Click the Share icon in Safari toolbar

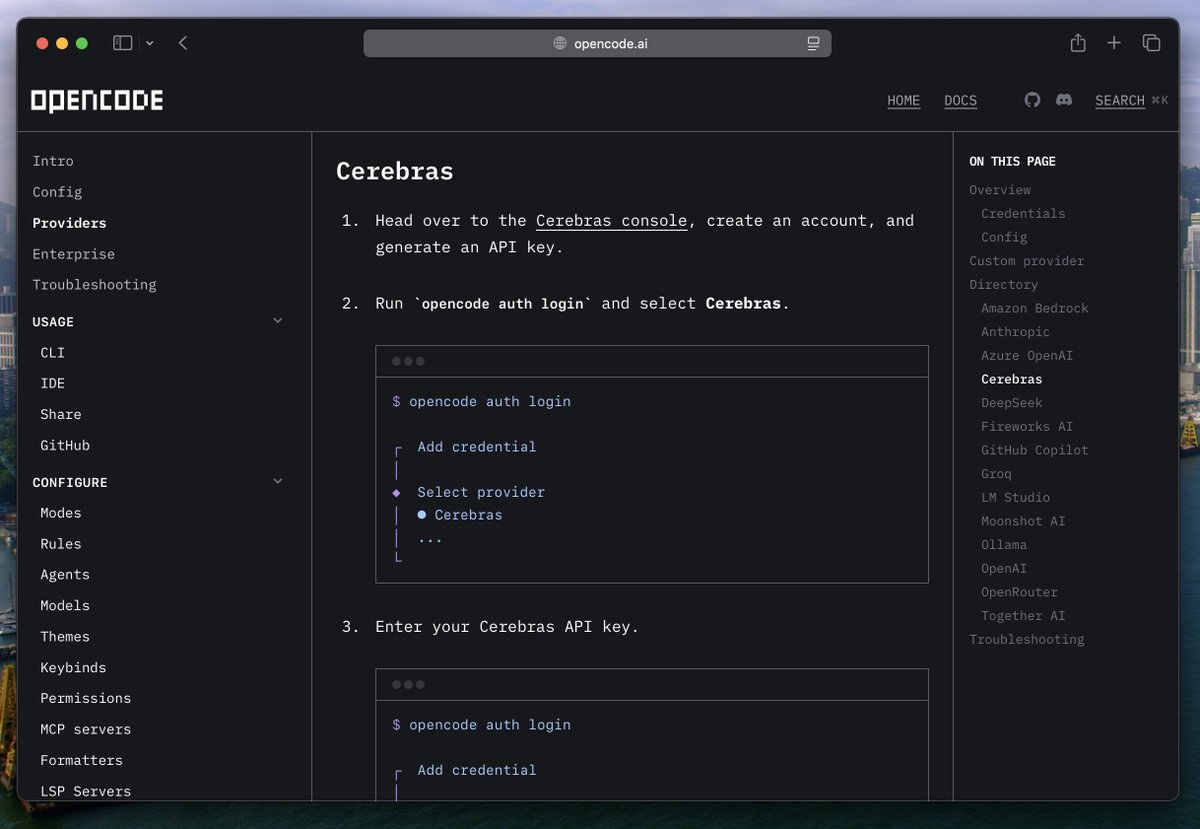click(1078, 43)
